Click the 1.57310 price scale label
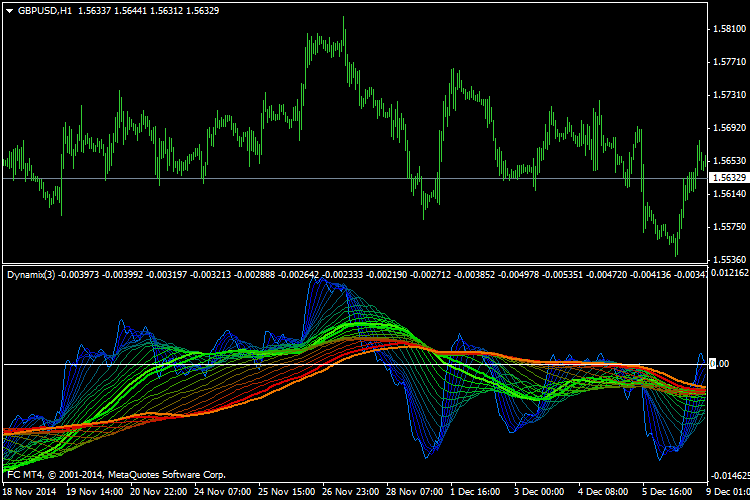750x500 pixels. [x=729, y=95]
